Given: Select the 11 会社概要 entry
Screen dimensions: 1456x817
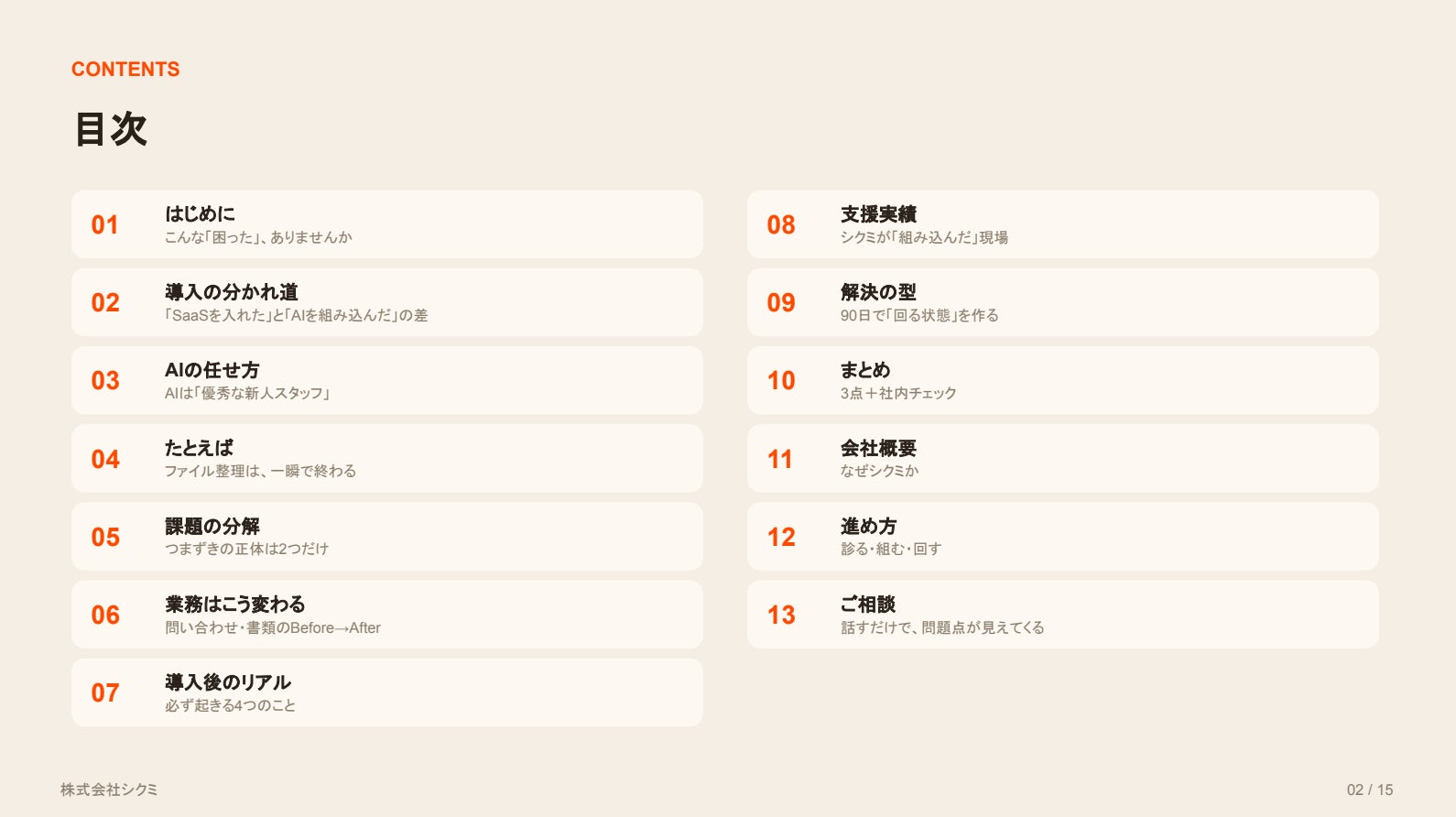Looking at the screenshot, I should [1063, 458].
